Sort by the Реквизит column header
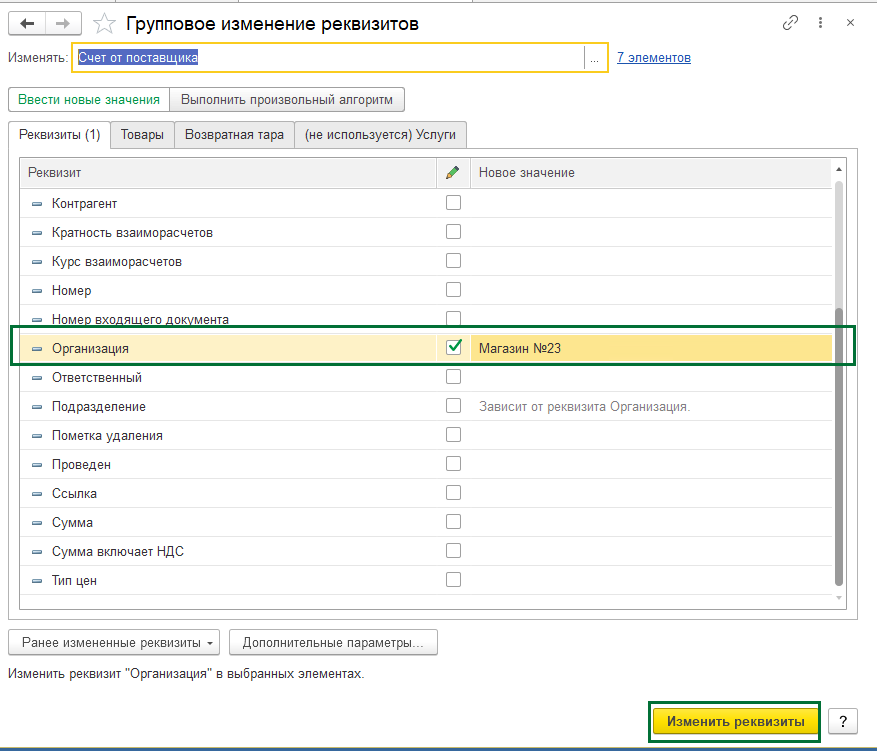877x751 pixels. point(228,172)
